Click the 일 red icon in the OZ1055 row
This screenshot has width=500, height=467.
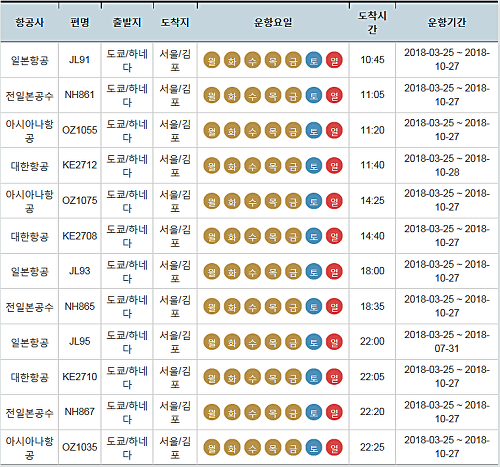coord(334,131)
